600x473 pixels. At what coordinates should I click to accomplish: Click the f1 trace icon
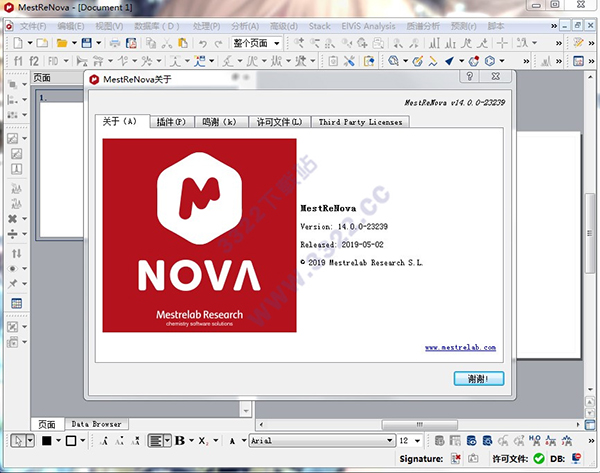18,61
